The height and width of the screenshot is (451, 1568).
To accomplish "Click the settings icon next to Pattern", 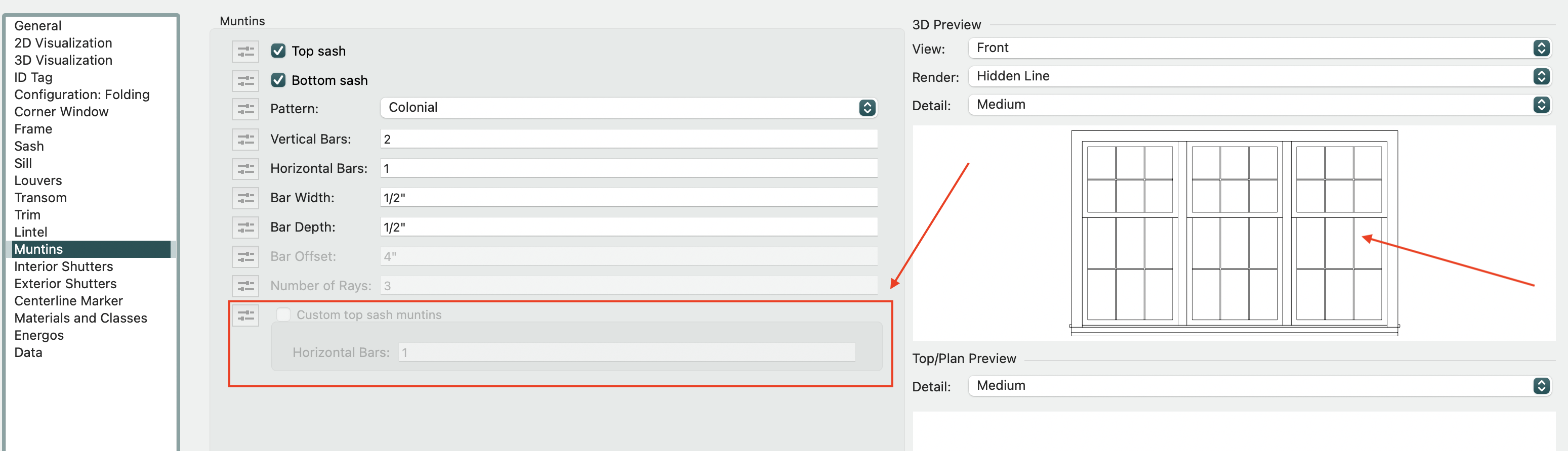I will coord(245,109).
